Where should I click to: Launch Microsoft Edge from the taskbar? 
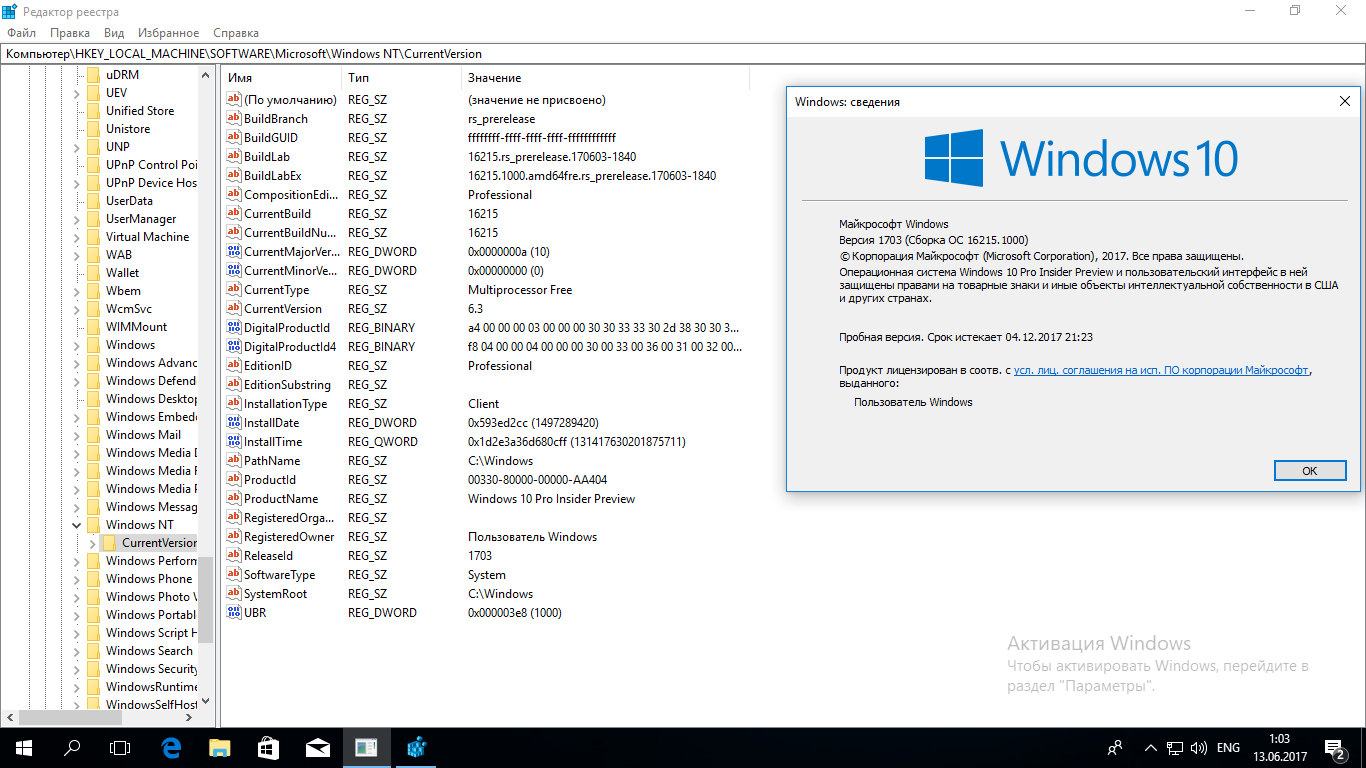(x=170, y=747)
